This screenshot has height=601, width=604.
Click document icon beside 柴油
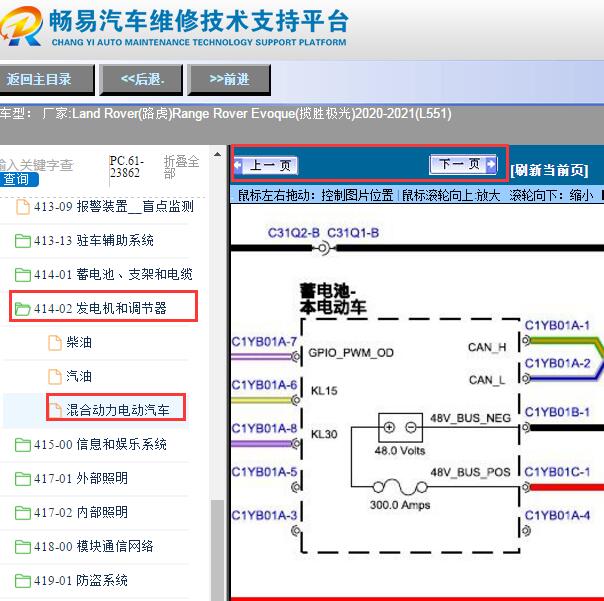(55, 343)
